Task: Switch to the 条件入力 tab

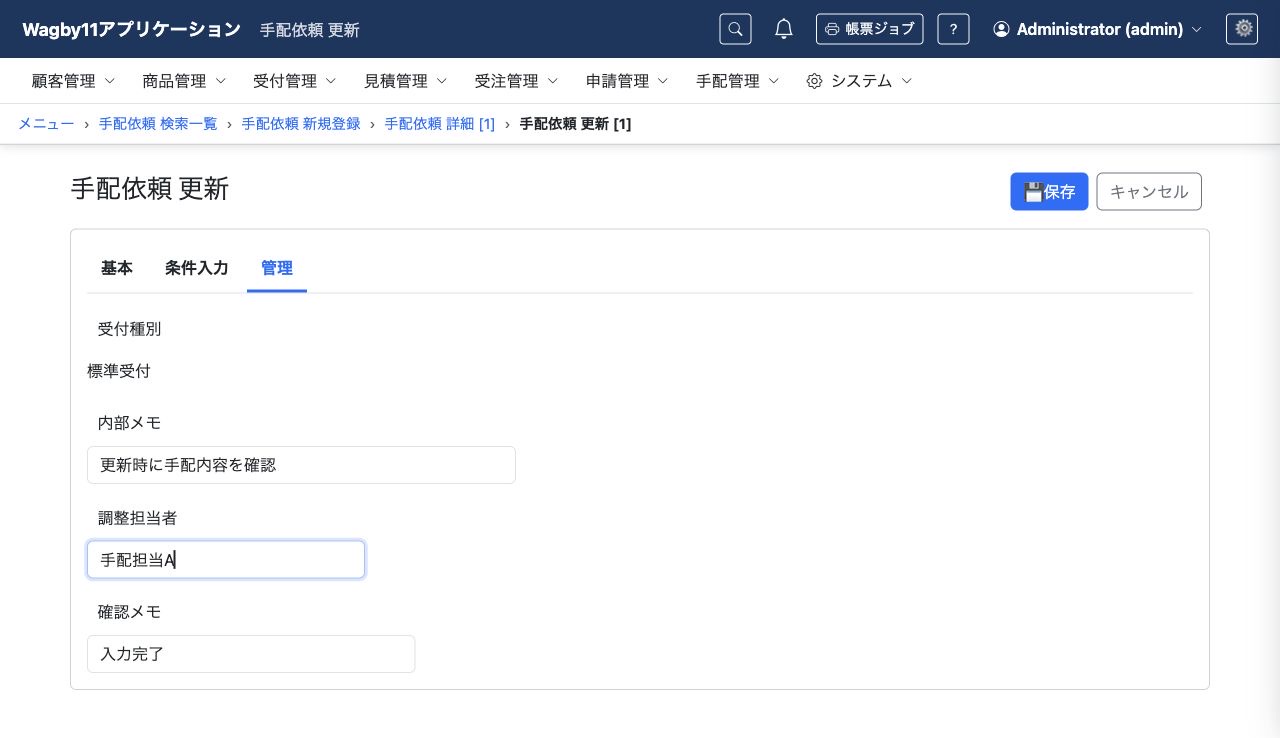Action: point(197,268)
